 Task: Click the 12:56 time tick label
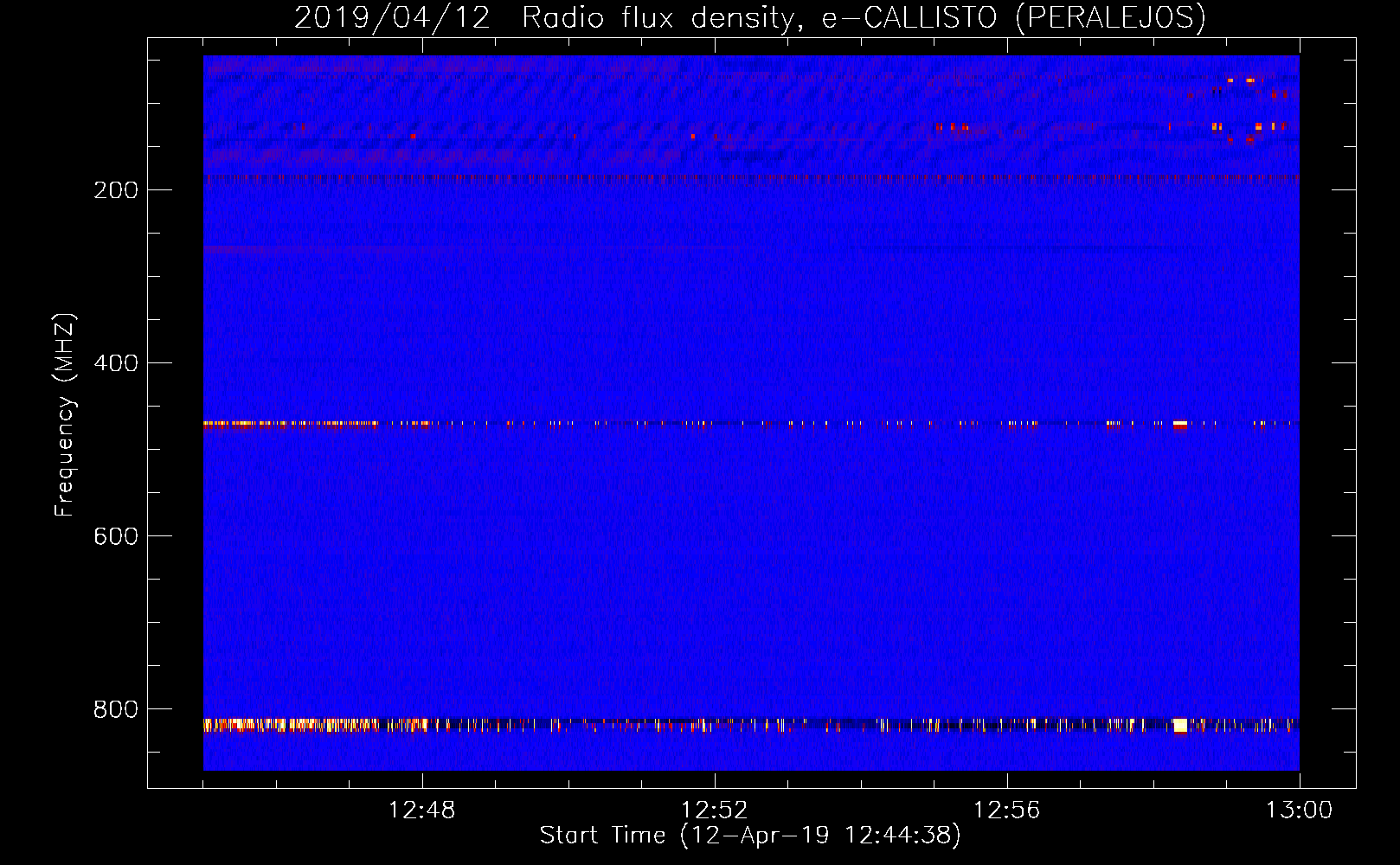[1007, 811]
